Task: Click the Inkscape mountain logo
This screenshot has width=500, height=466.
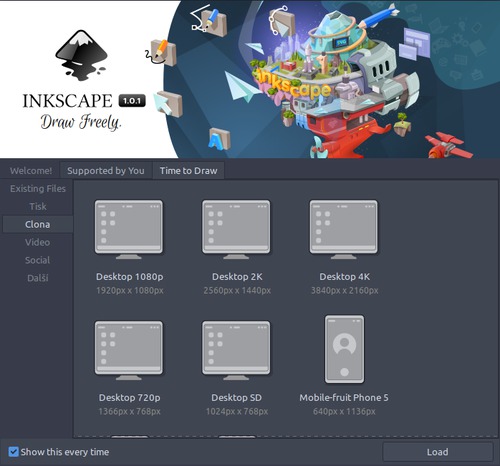Action: 81,55
